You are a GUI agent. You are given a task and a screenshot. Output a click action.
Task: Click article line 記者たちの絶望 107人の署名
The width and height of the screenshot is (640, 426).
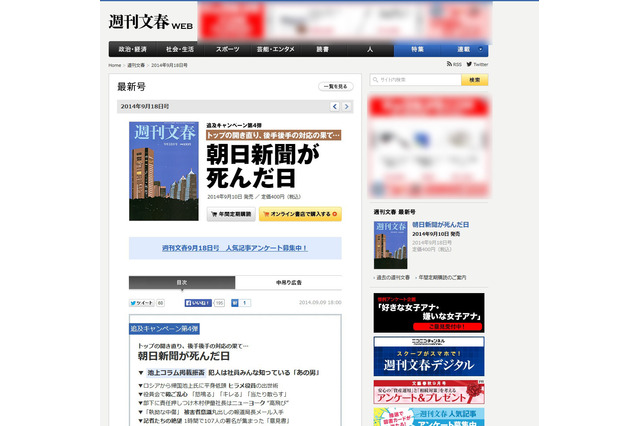coord(214,421)
